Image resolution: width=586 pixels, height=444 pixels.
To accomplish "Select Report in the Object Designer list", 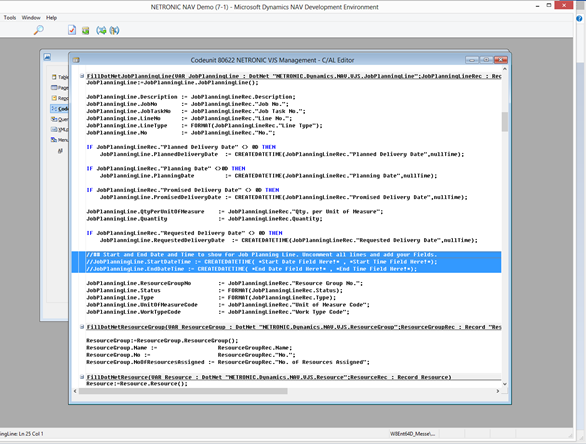I will 60,98.
